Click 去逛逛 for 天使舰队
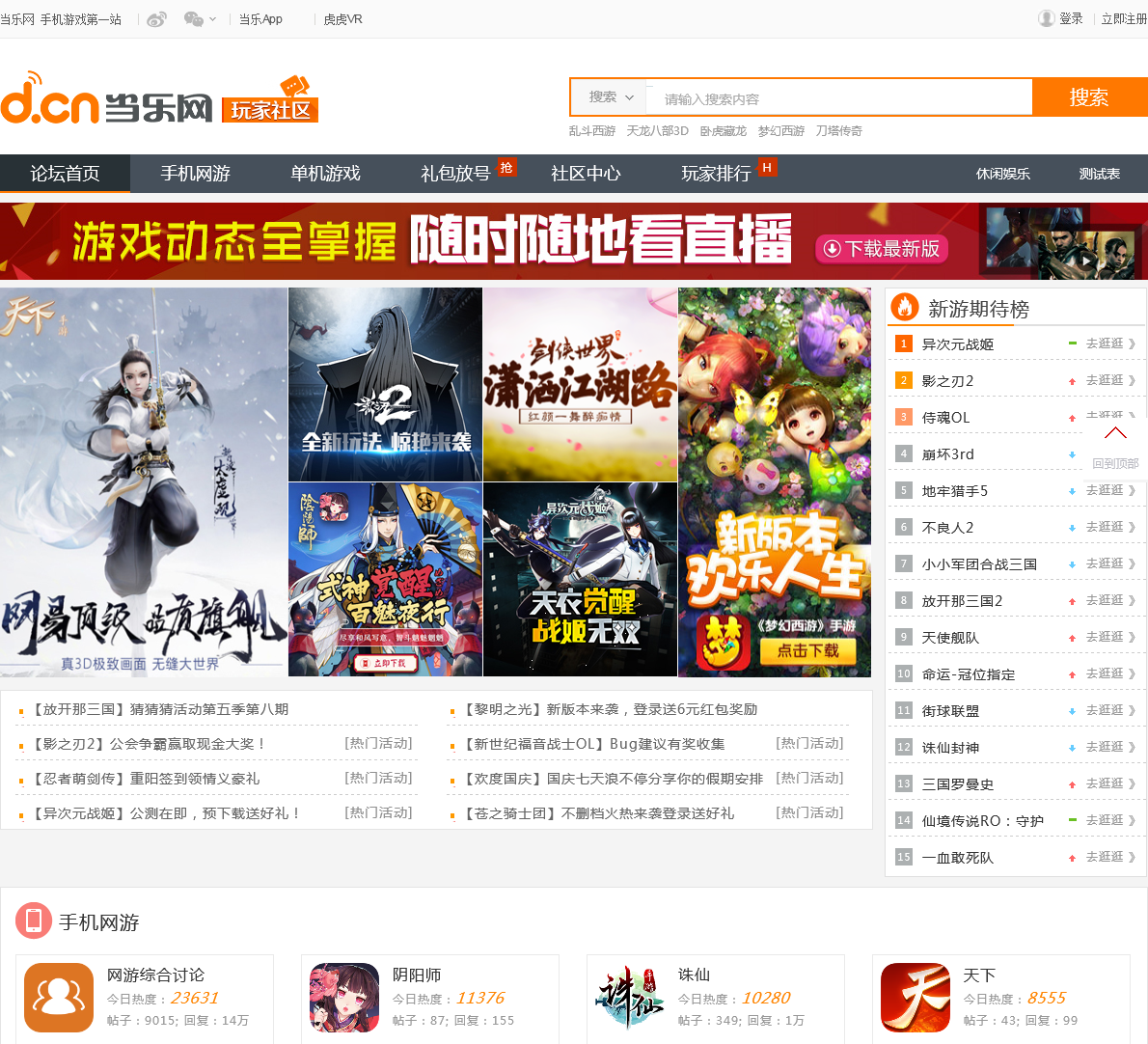Screen dimensions: 1148x1044 pos(1110,637)
